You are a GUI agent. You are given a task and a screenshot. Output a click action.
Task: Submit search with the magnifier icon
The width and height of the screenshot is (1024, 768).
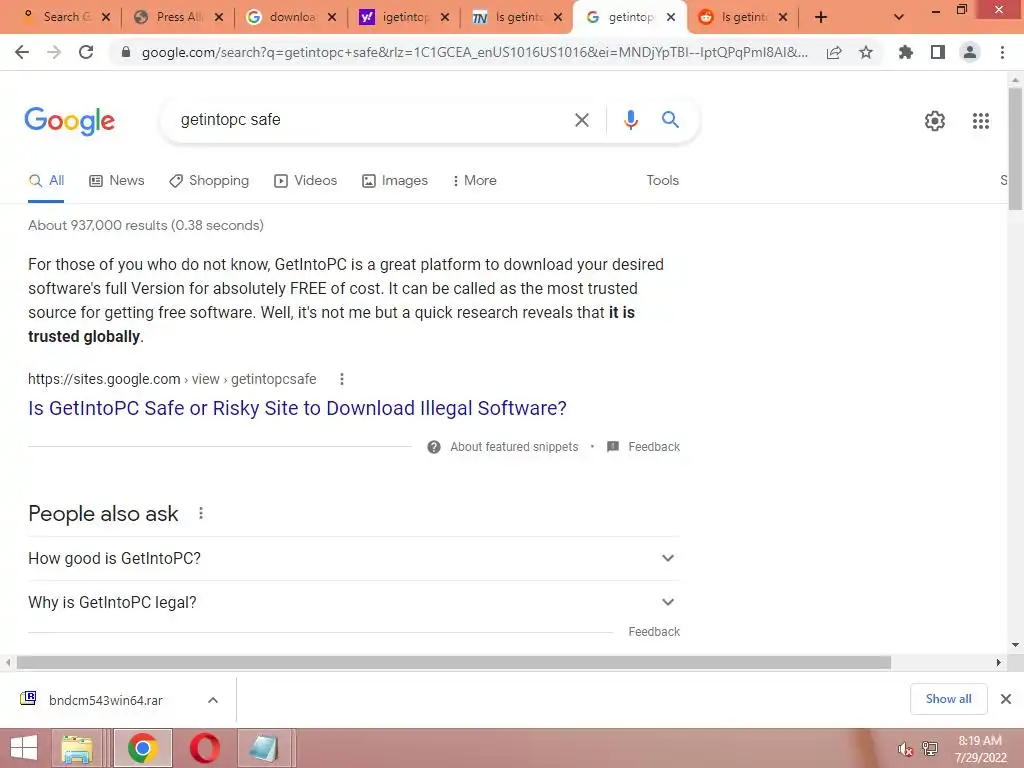[670, 120]
